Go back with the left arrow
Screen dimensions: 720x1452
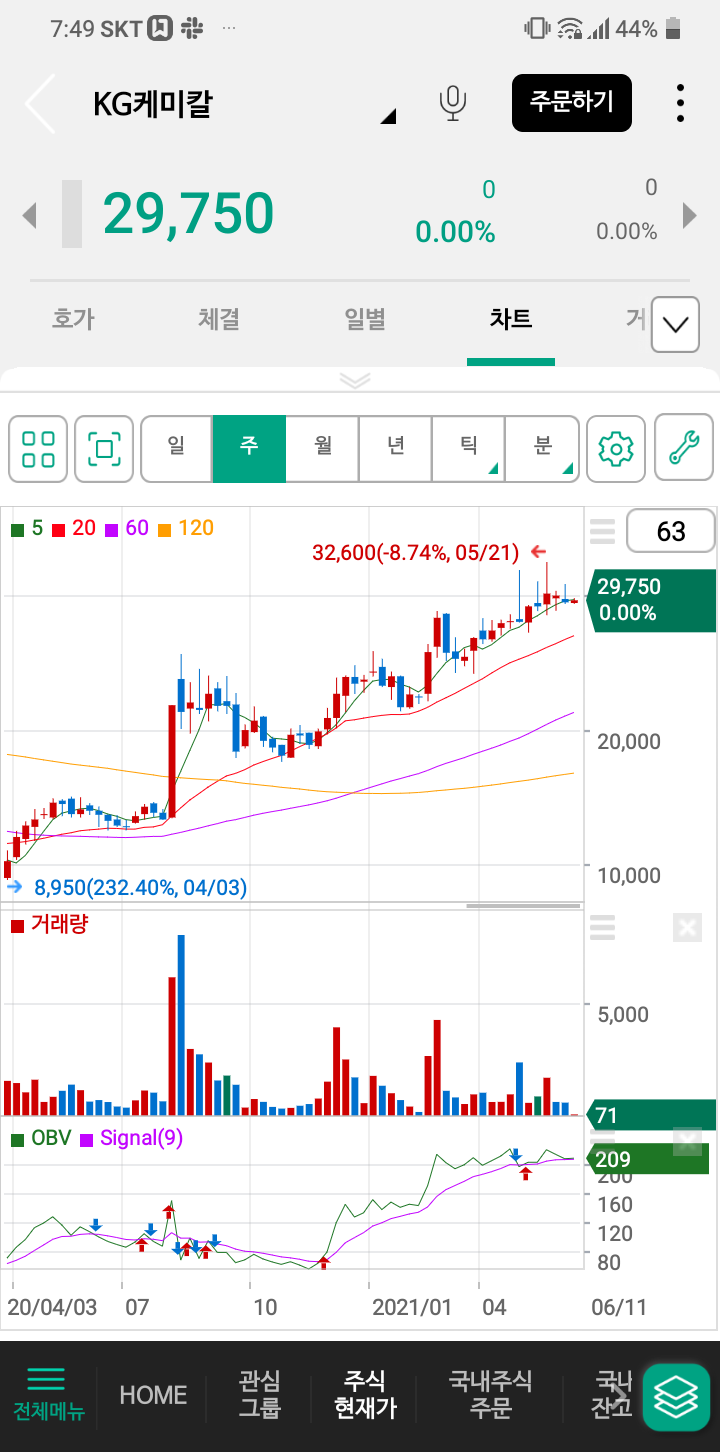tap(40, 103)
